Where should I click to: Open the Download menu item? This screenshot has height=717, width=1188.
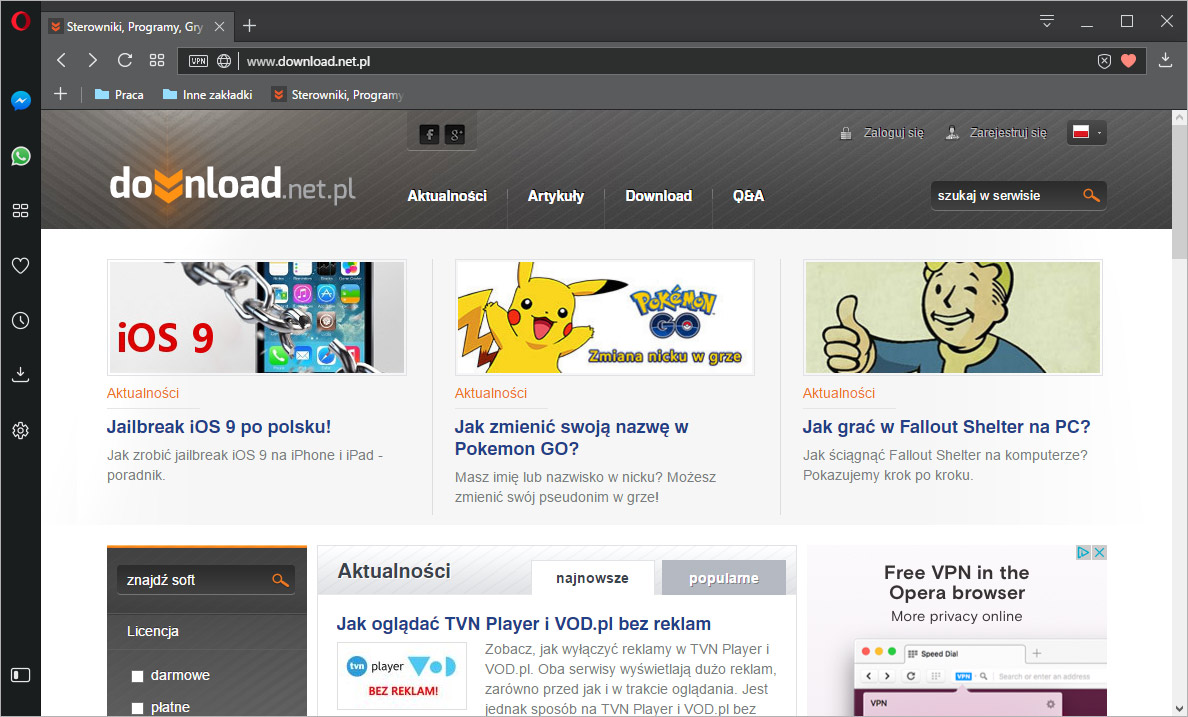[x=658, y=196]
